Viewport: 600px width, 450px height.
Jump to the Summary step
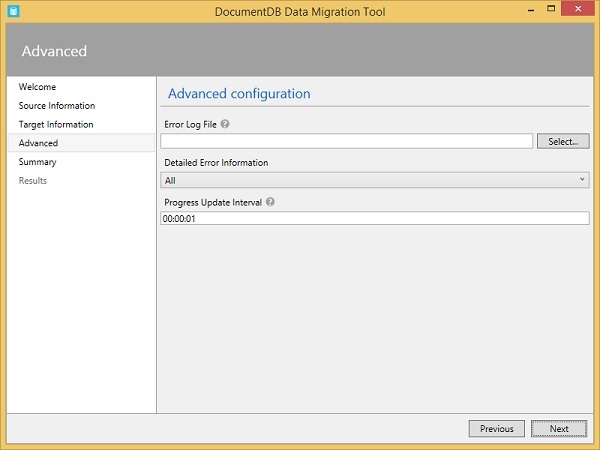pos(37,162)
